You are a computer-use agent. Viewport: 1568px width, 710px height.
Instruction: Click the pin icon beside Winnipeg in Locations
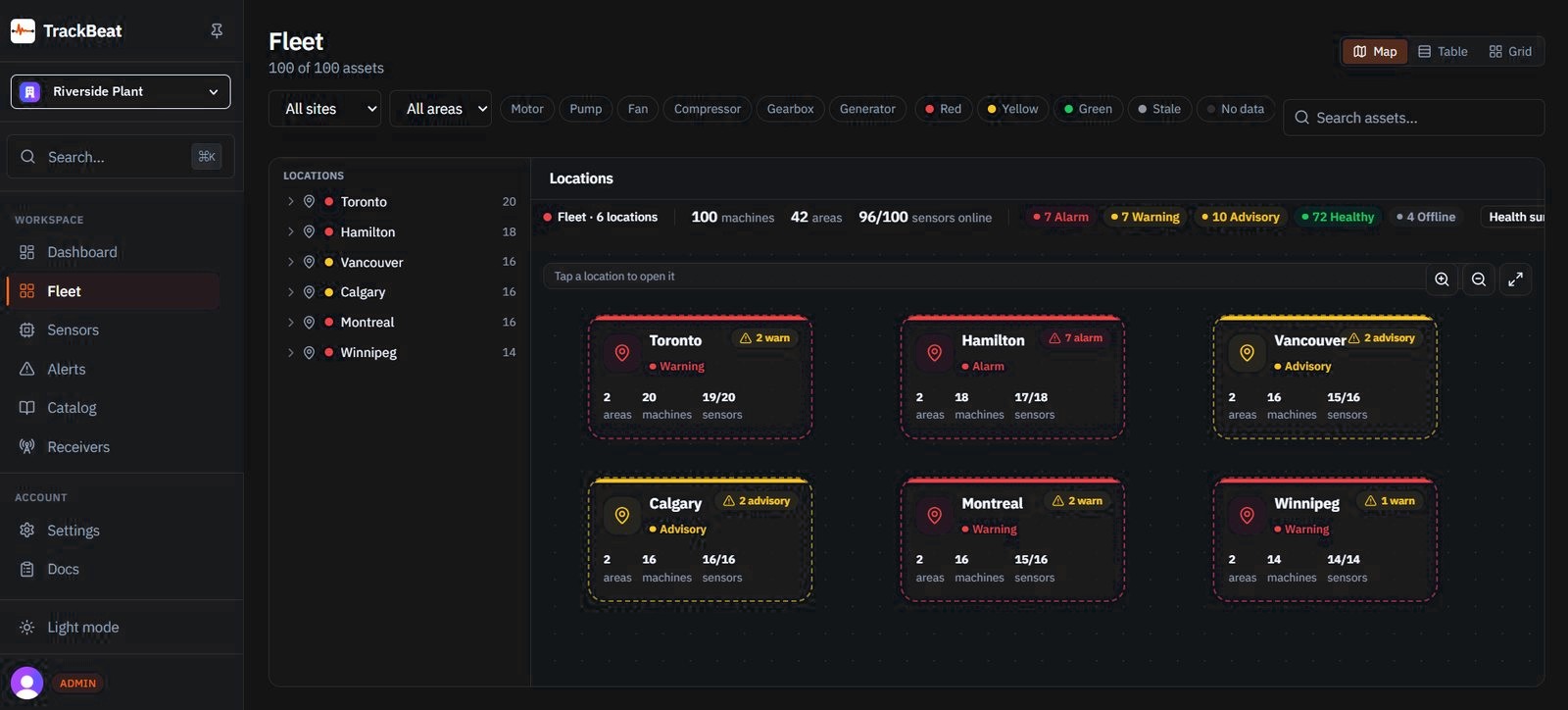pyautogui.click(x=309, y=352)
